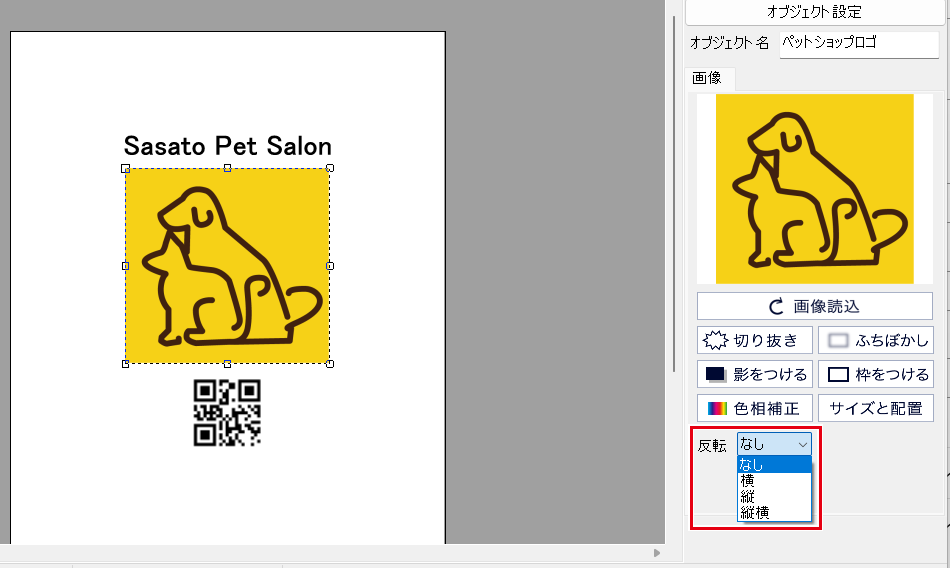Switch to the 画像 tab

click(708, 78)
